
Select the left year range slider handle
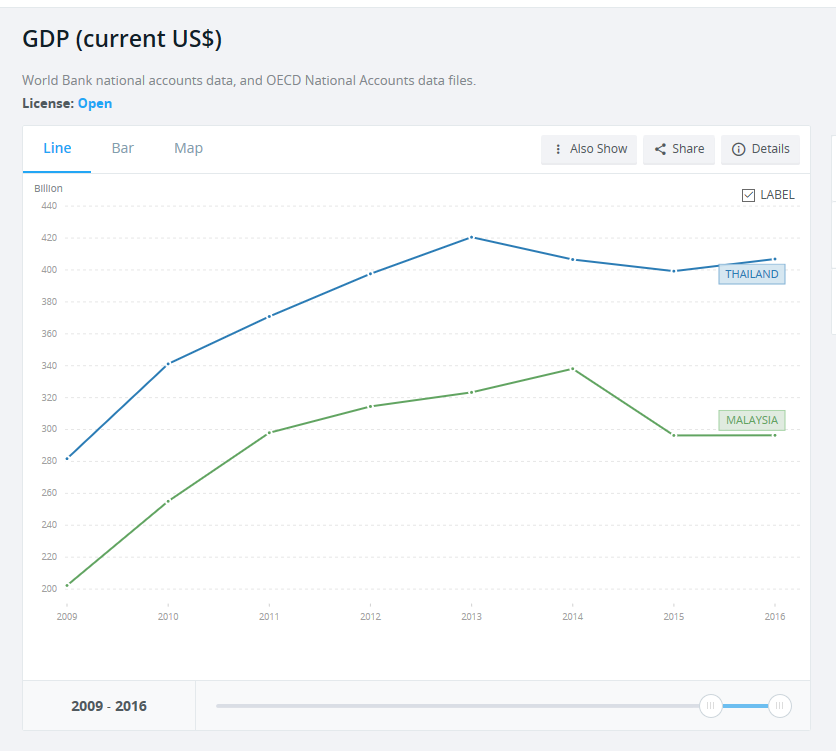[x=711, y=706]
